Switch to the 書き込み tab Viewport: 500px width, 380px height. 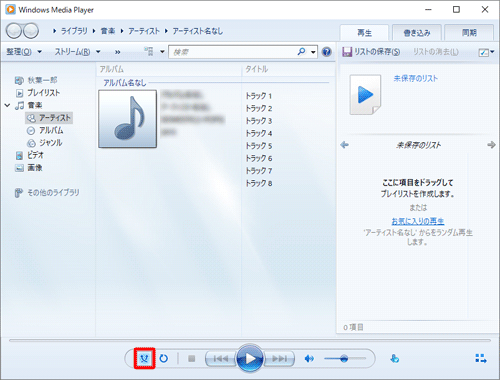pos(417,33)
